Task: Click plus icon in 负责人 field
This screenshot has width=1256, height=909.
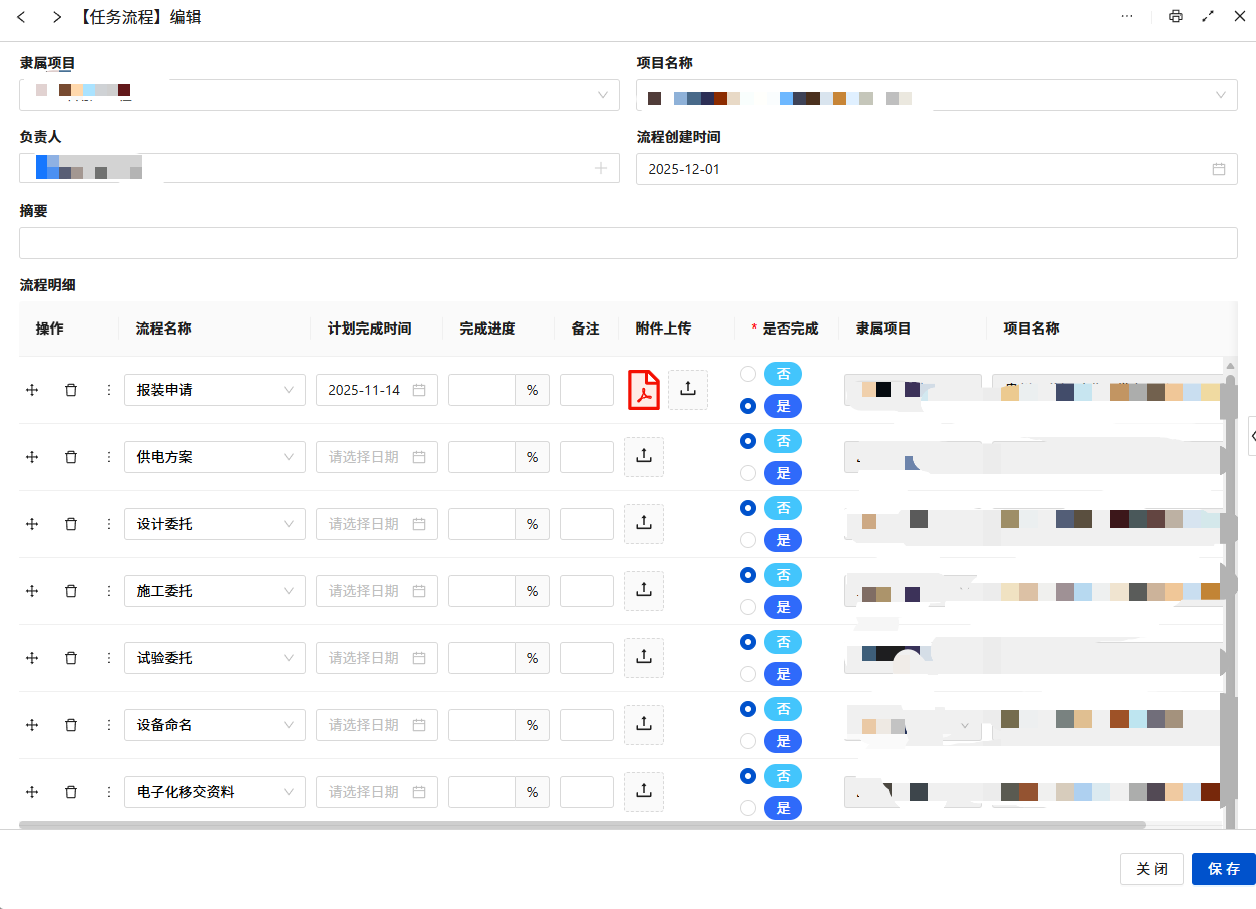Action: click(601, 168)
